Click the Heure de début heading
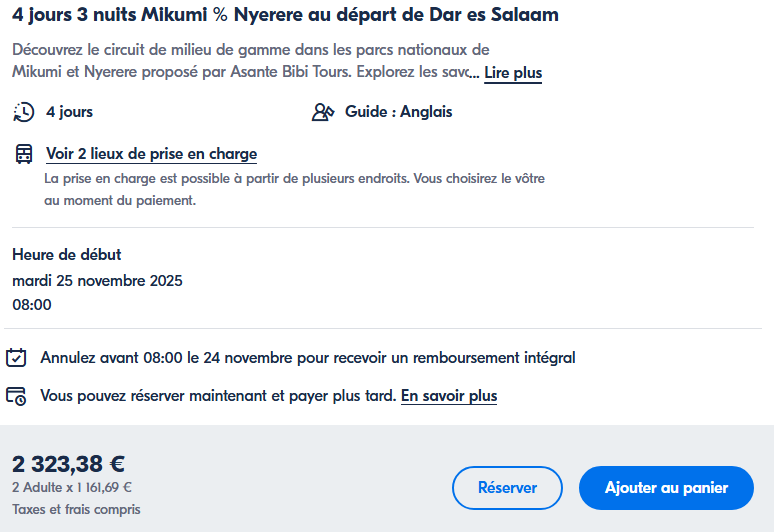774x532 pixels. 66,255
